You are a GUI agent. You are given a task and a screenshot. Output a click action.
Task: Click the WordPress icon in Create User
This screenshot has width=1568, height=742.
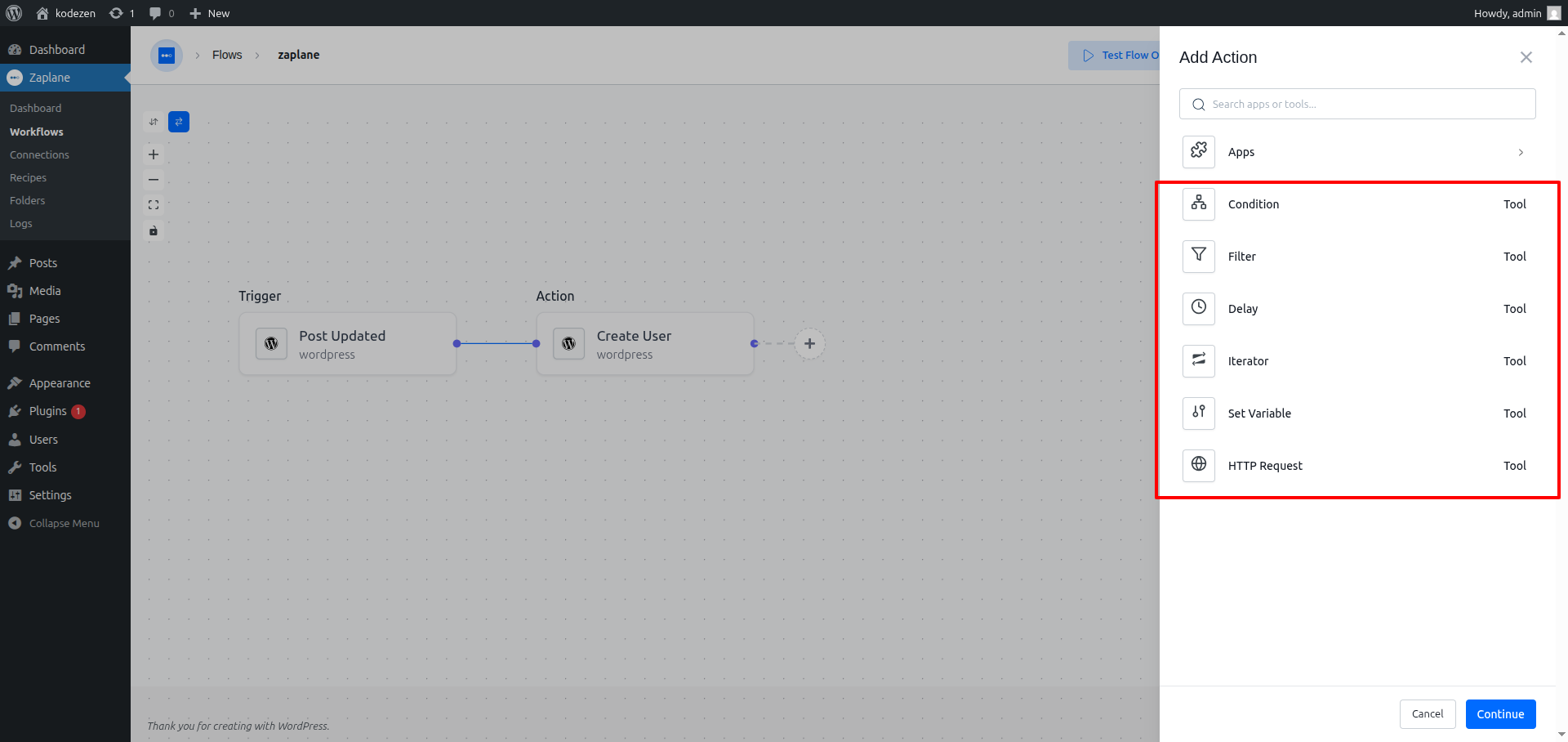pyautogui.click(x=568, y=344)
